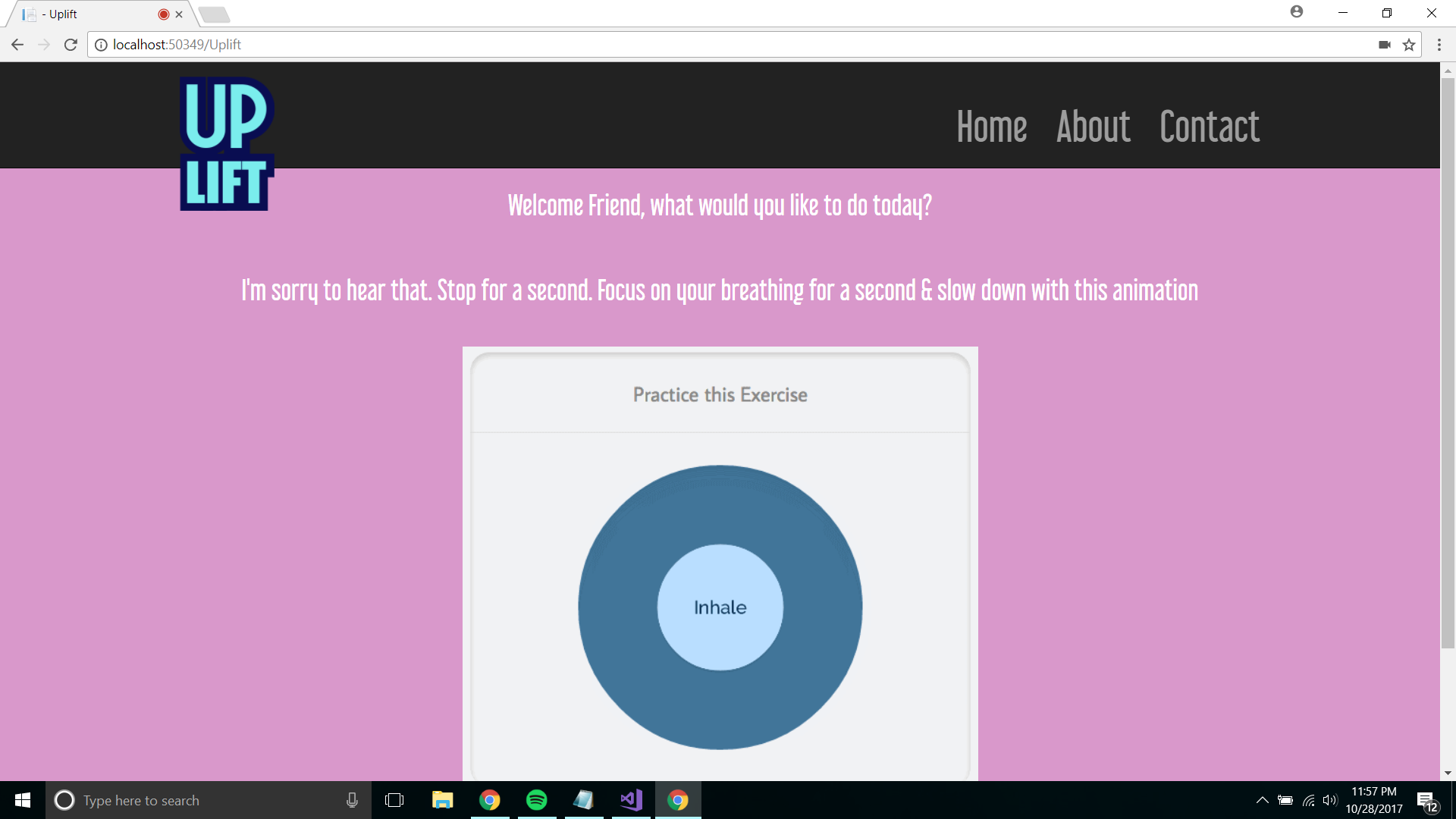Image resolution: width=1456 pixels, height=819 pixels.
Task: Close the Uplift browser tab
Action: (x=179, y=14)
